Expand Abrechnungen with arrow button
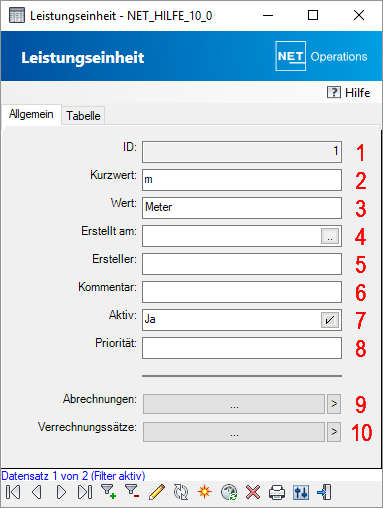The image size is (383, 508). (334, 404)
